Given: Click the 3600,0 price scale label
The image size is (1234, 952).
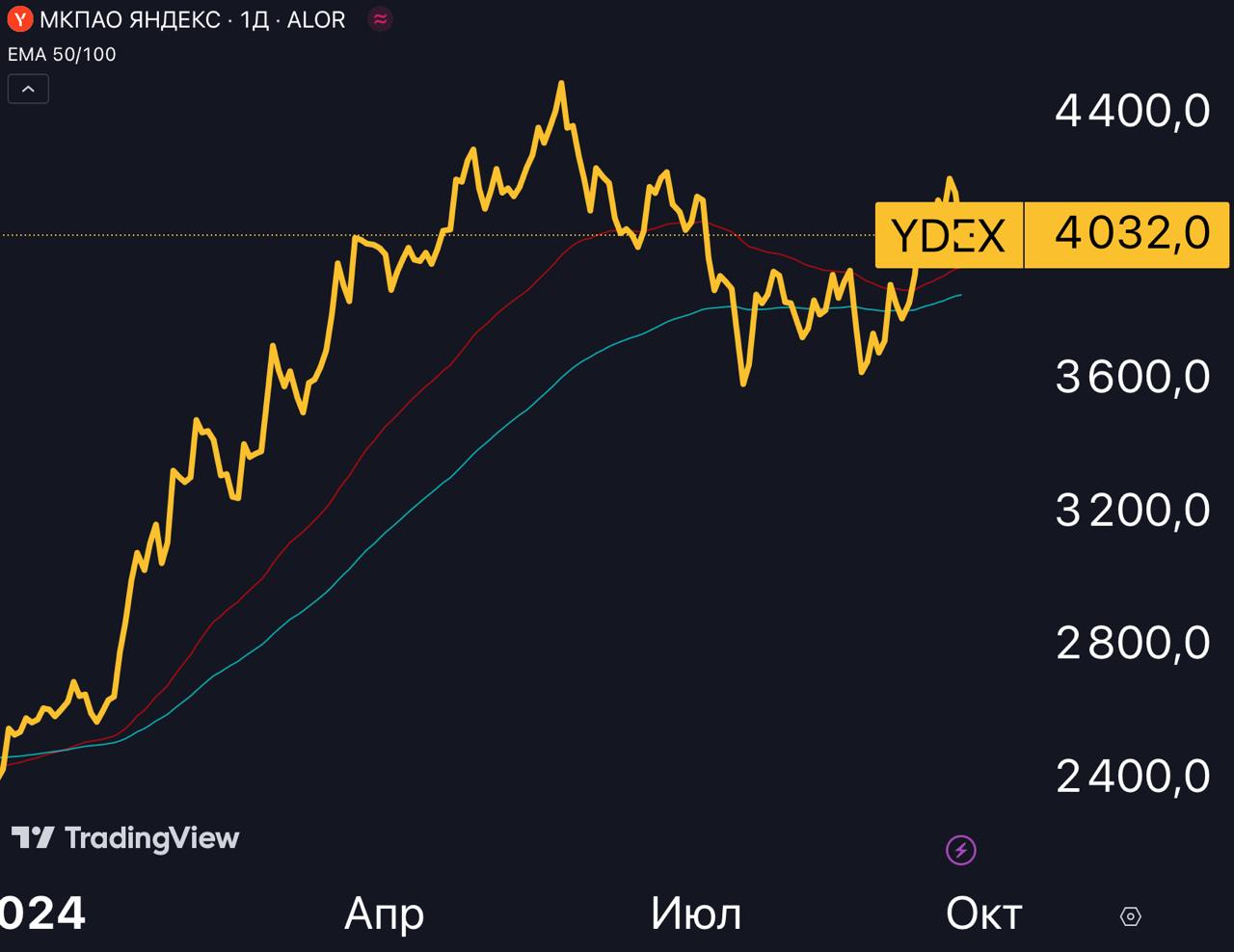Looking at the screenshot, I should [x=1132, y=377].
